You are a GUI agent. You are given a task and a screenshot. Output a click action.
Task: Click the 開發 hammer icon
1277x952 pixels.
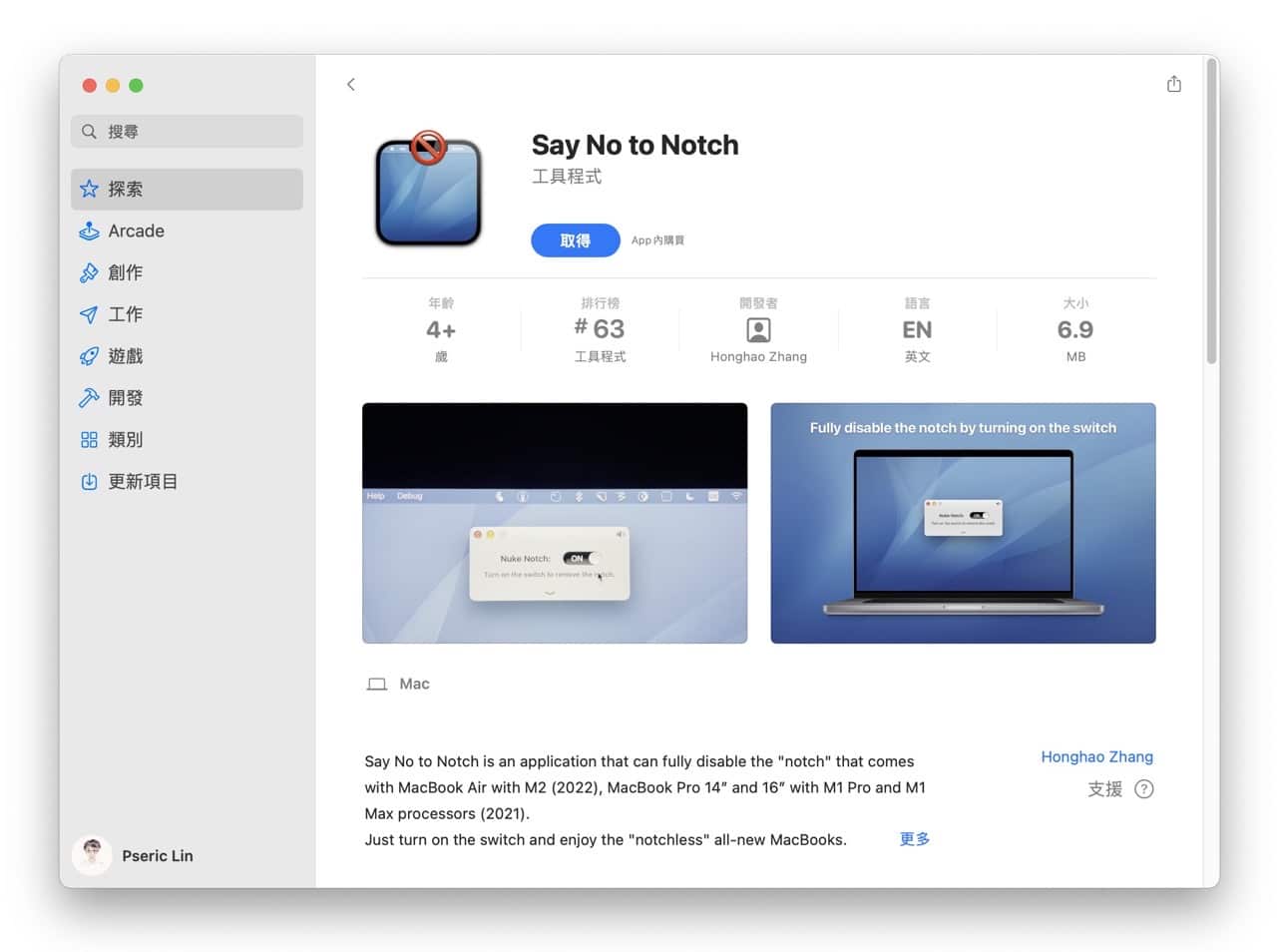point(90,397)
